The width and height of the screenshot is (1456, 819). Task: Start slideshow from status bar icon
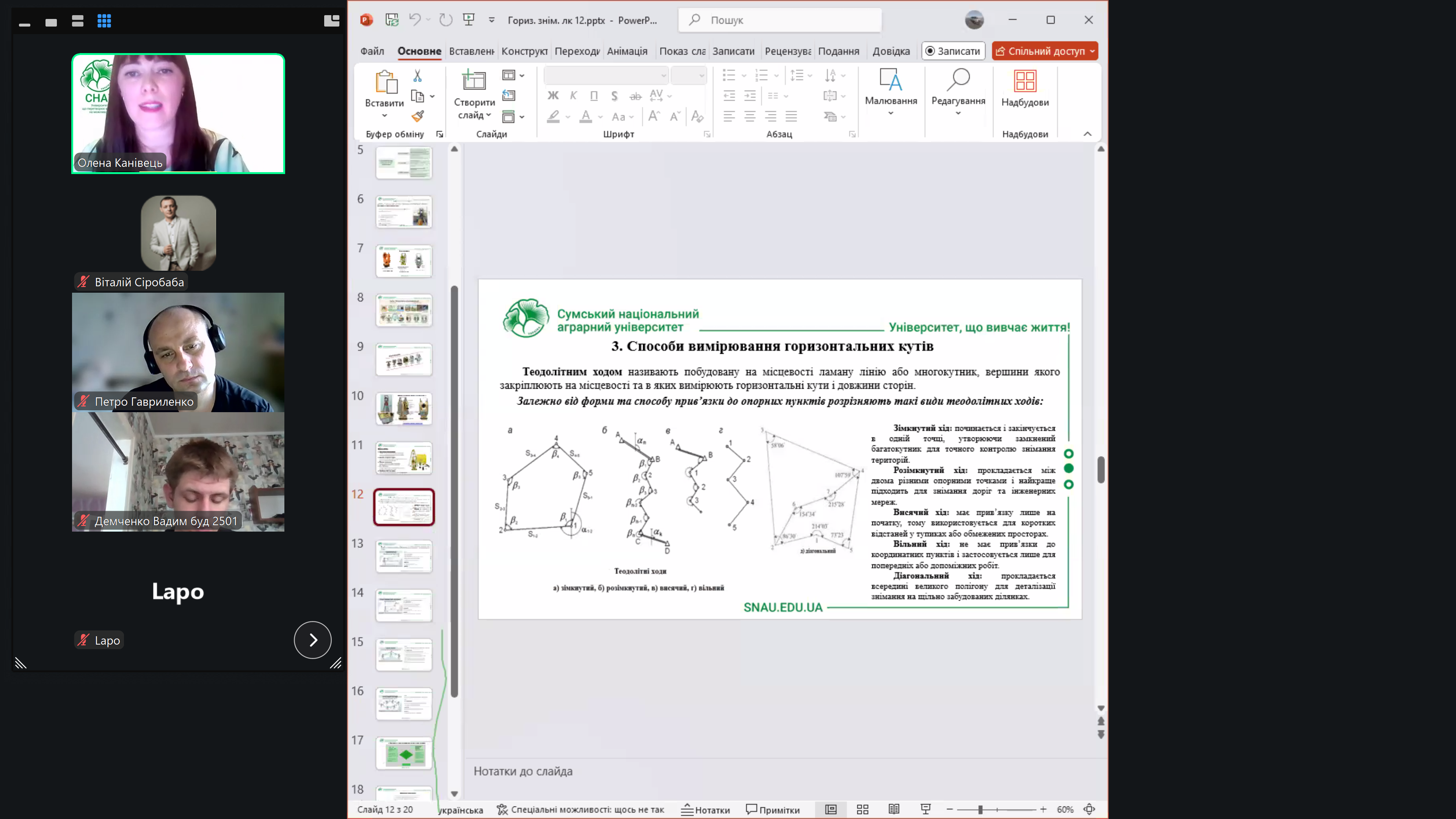925,810
